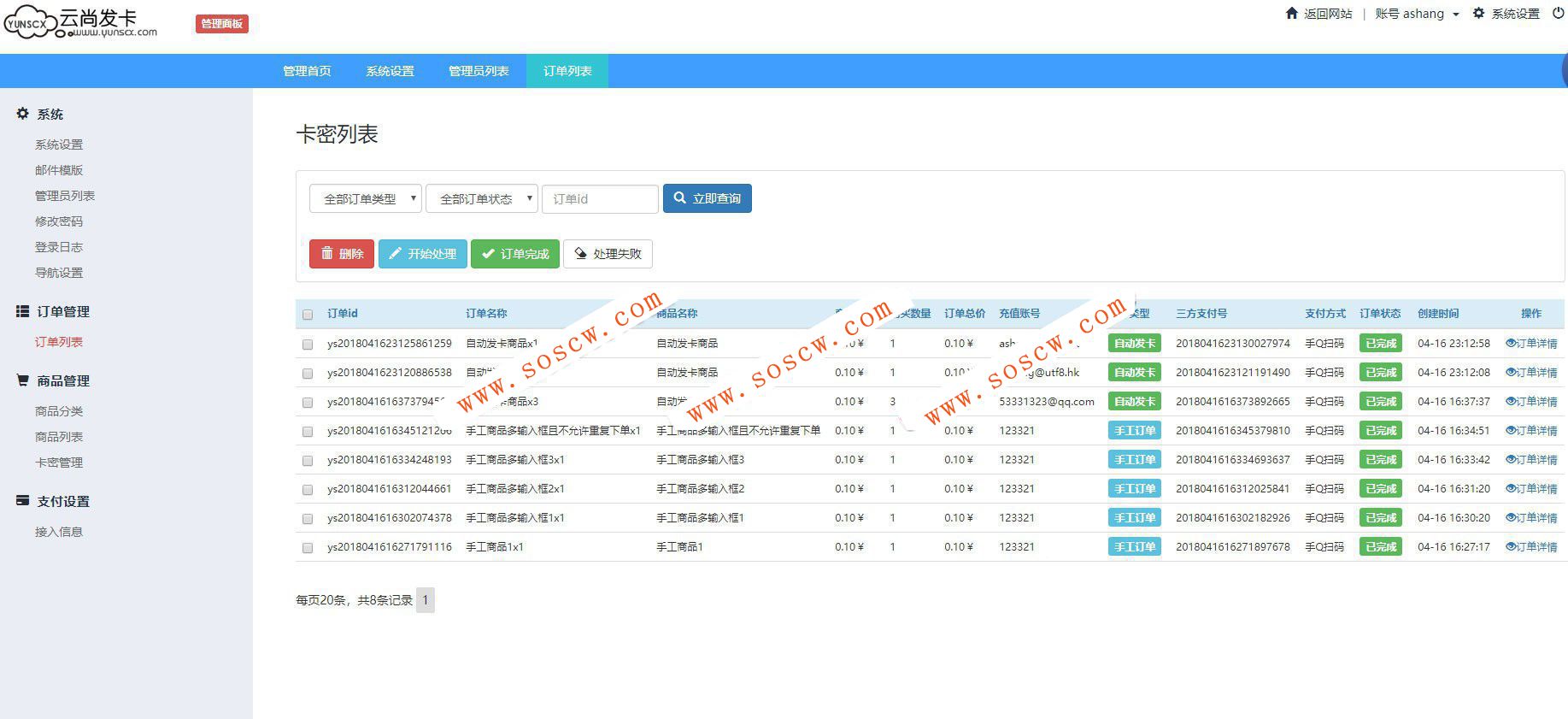Go to 管理首页 tab
Image resolution: width=1568 pixels, height=719 pixels.
pyautogui.click(x=307, y=71)
